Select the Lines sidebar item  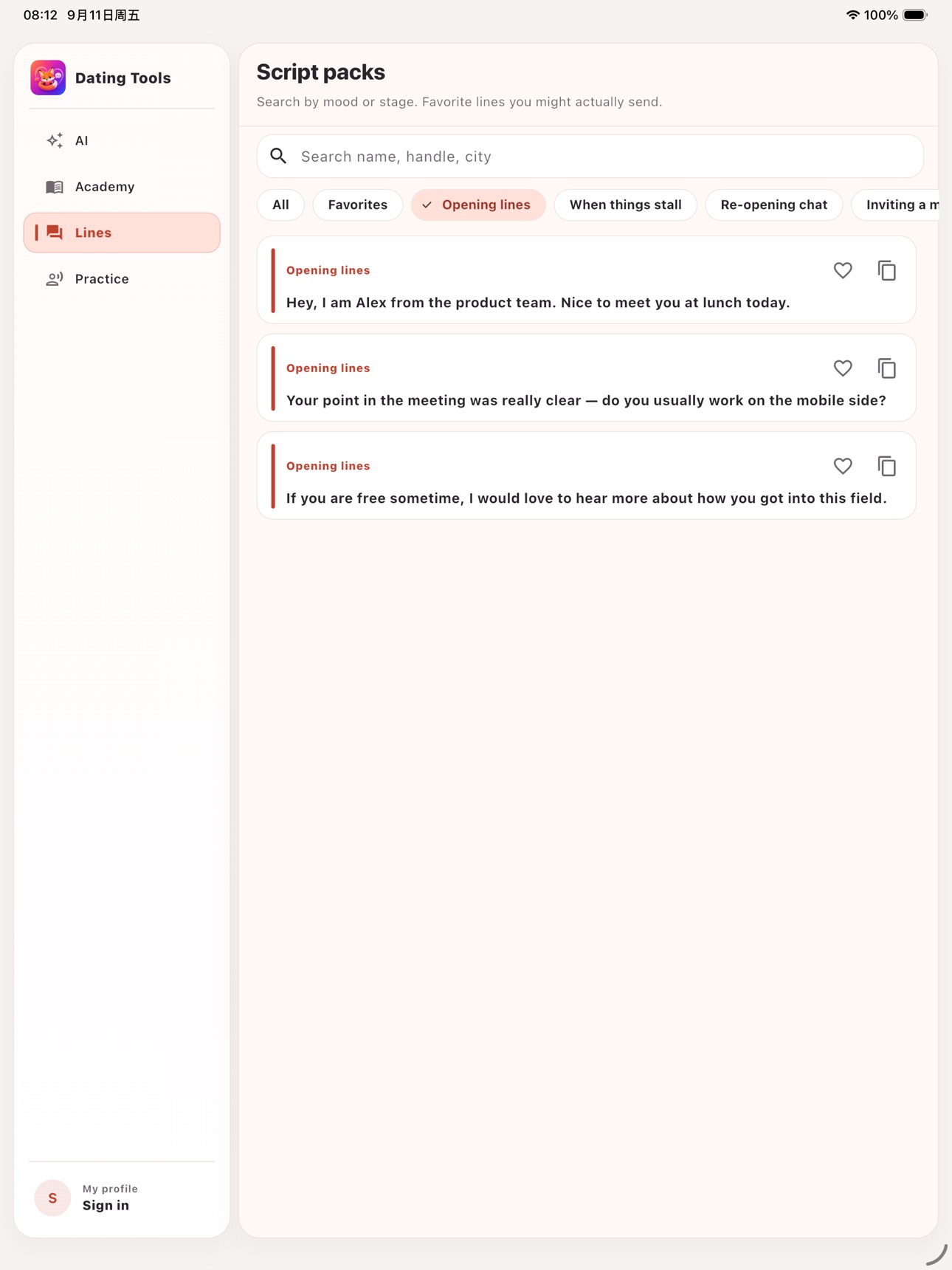click(x=122, y=233)
